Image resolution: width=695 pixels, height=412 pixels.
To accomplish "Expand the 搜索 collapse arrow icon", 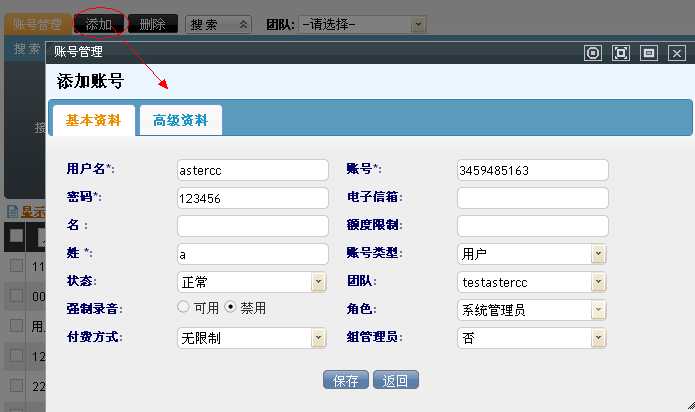I will (243, 24).
